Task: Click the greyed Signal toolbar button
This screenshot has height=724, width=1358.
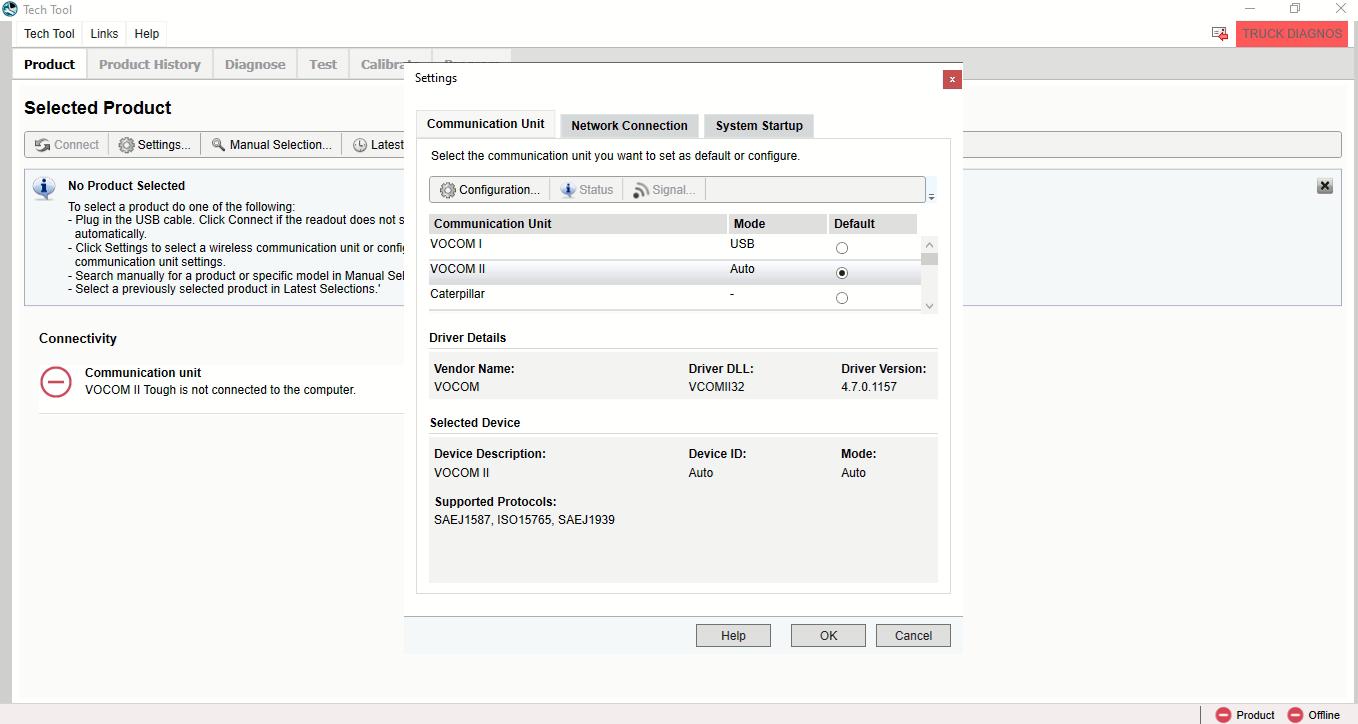Action: pyautogui.click(x=664, y=190)
